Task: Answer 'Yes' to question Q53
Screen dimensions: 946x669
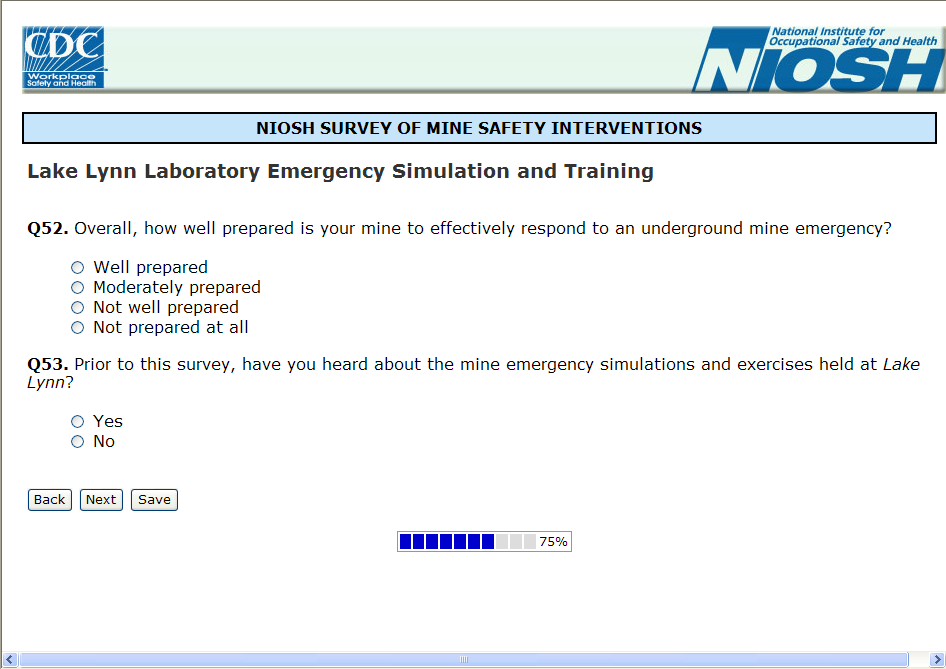Action: (78, 422)
